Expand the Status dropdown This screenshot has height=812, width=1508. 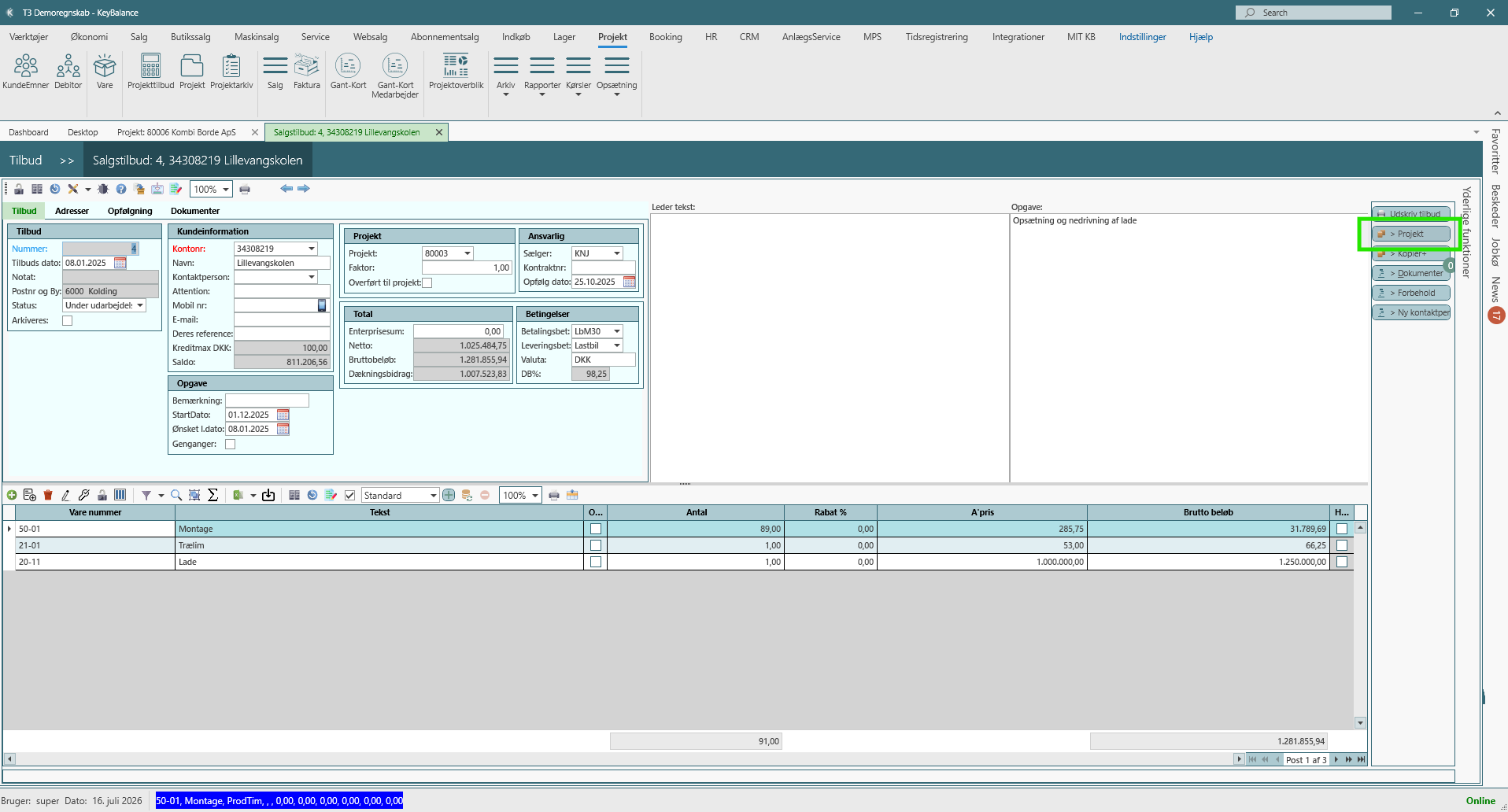140,305
